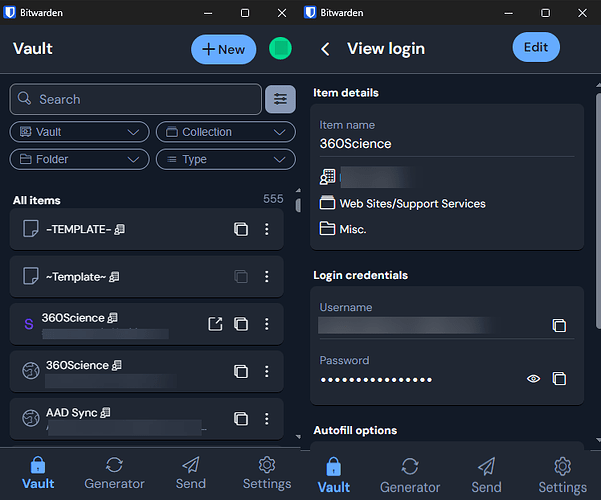Click the Search vault field
Viewport: 601px width, 500px height.
(136, 99)
